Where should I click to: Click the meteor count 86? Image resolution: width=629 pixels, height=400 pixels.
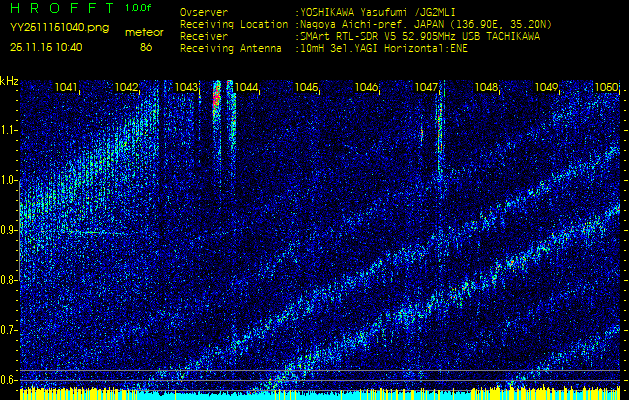coord(146,47)
